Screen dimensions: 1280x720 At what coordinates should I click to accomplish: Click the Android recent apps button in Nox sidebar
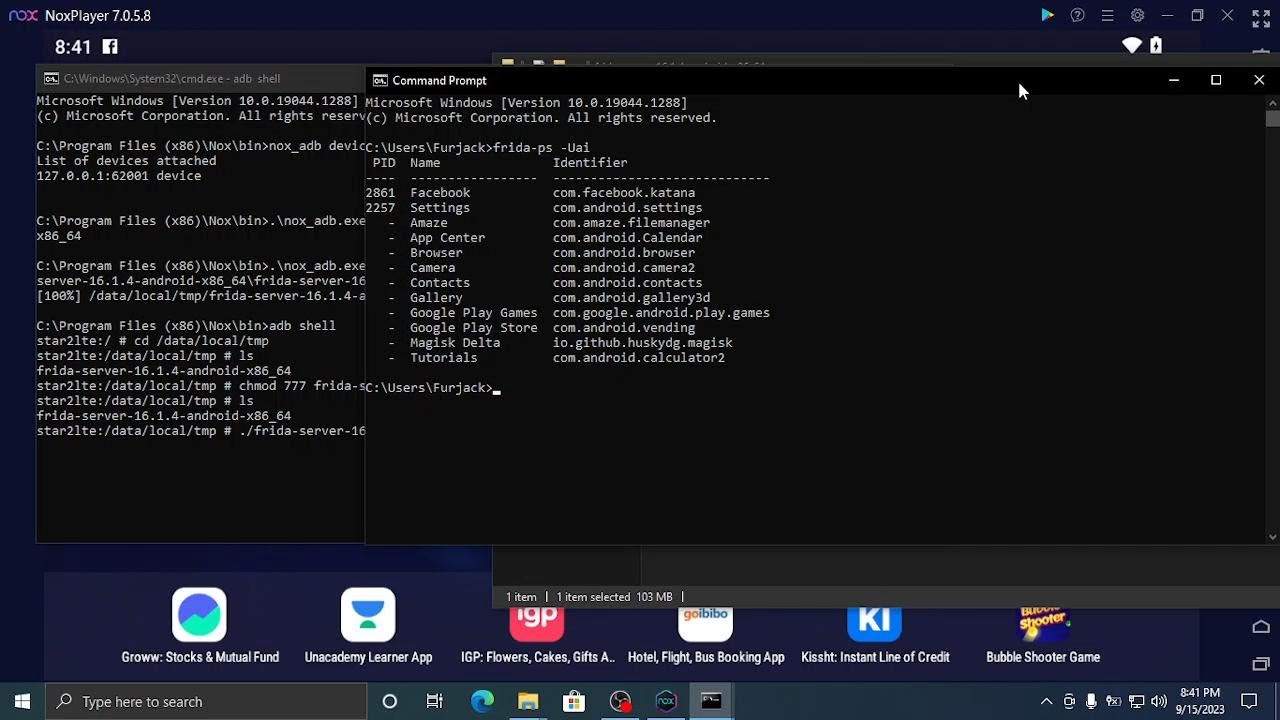(1261, 663)
